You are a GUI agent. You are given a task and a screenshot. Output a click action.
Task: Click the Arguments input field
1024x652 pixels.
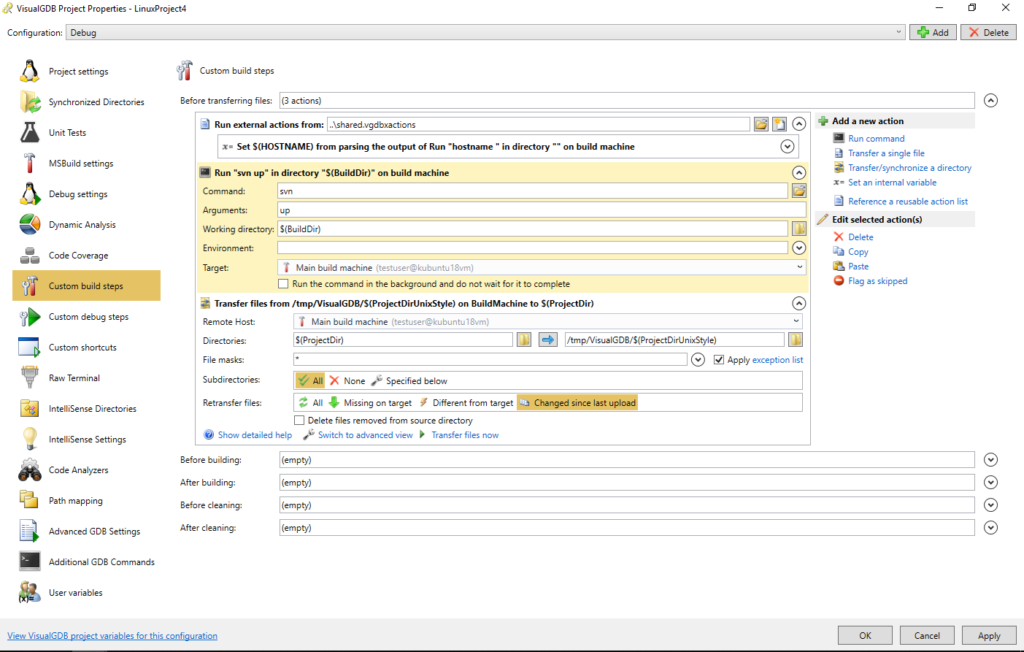[541, 210]
